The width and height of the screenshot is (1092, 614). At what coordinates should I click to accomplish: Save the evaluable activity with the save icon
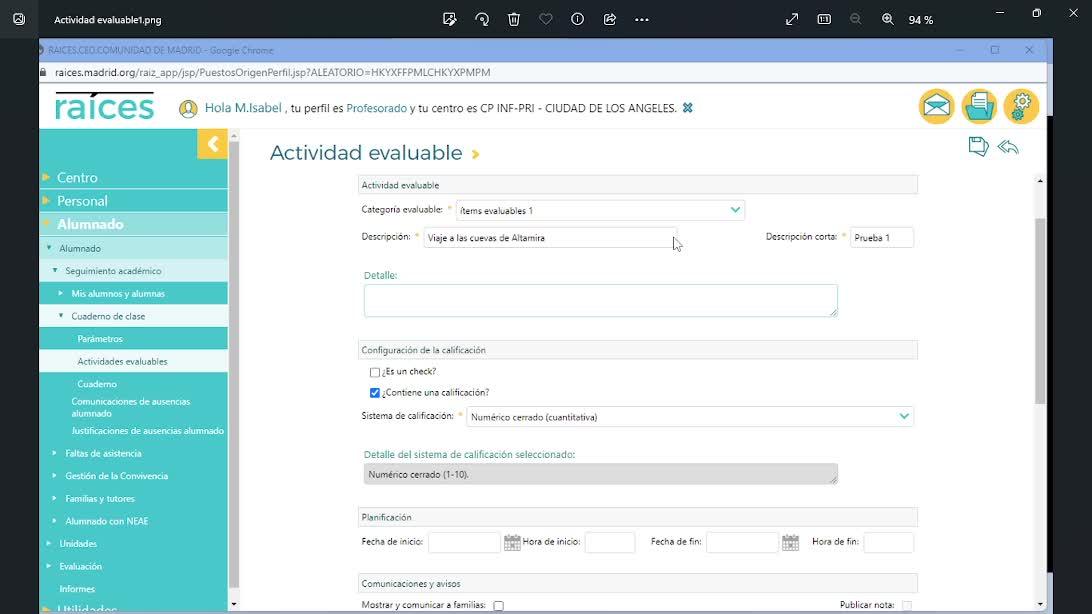click(x=978, y=146)
